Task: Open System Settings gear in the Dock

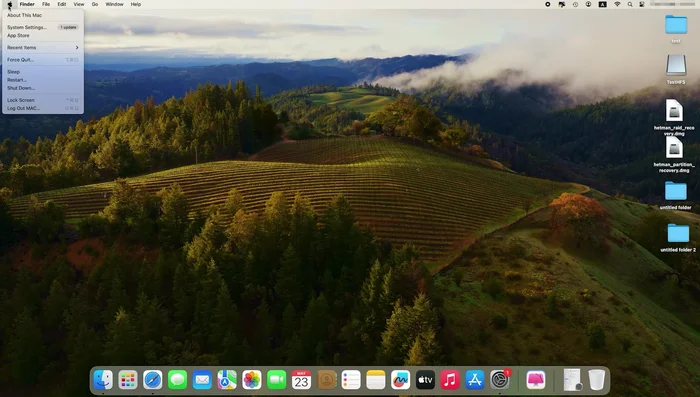Action: [500, 380]
